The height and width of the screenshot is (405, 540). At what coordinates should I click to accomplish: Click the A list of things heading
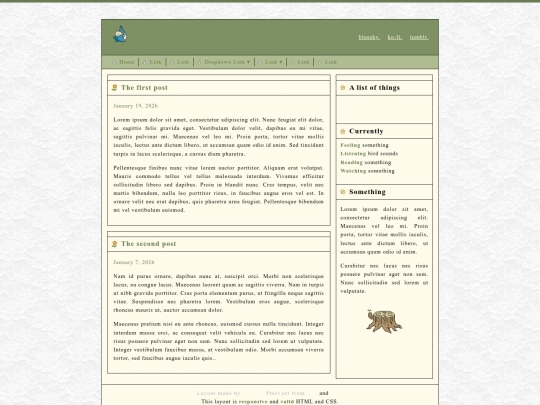click(x=374, y=88)
